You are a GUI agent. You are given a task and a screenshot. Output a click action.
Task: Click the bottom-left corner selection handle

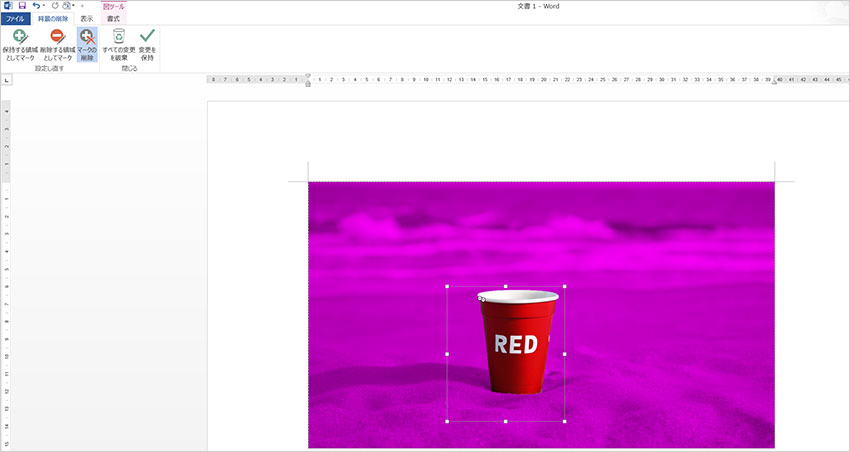click(x=447, y=421)
